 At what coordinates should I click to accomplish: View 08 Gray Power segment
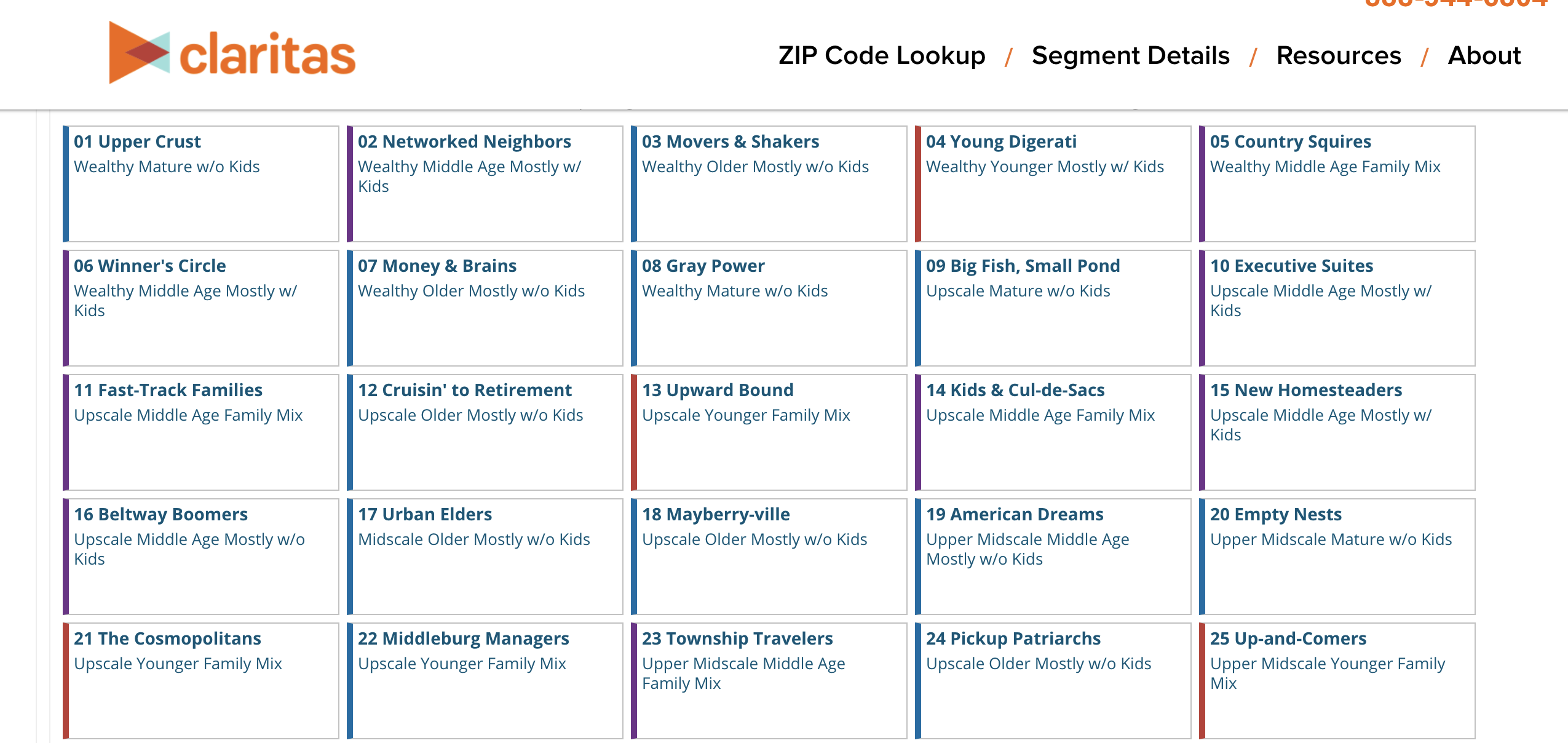pyautogui.click(x=769, y=308)
